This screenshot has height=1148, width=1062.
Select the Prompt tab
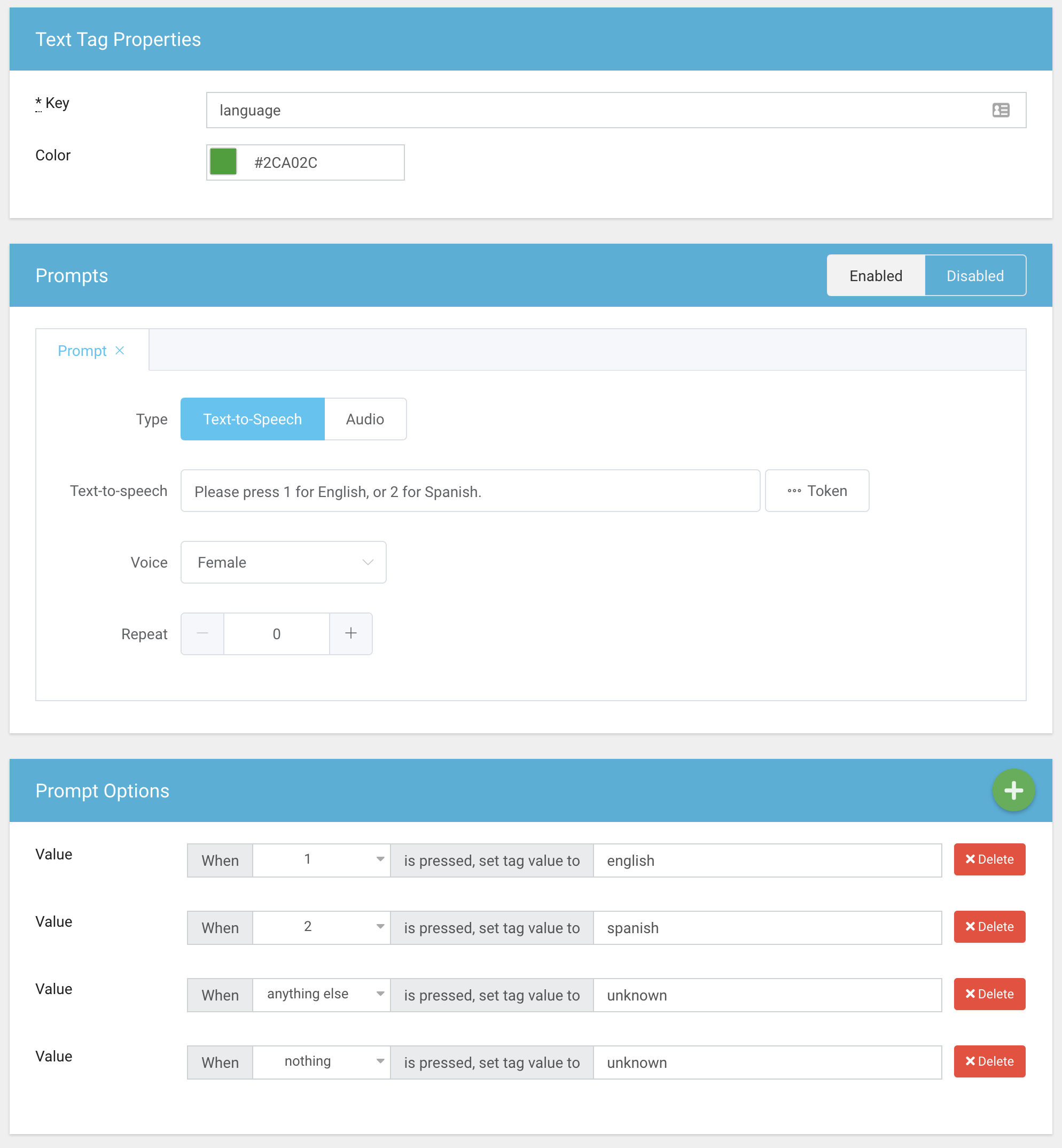tap(82, 351)
